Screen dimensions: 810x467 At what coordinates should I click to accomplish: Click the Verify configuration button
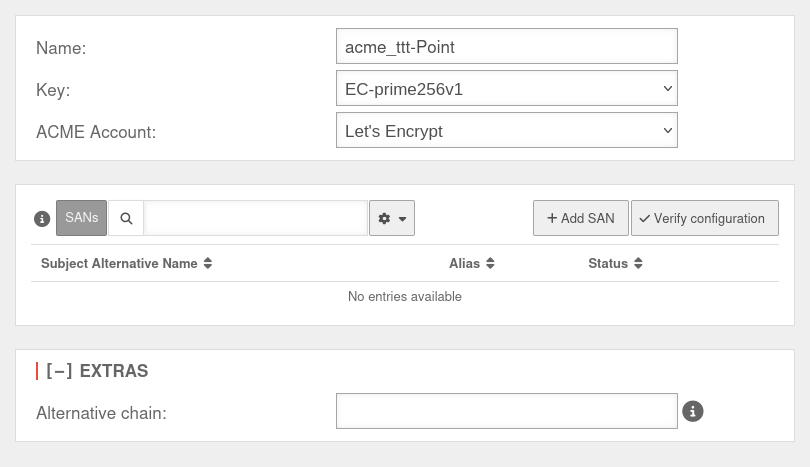[704, 218]
